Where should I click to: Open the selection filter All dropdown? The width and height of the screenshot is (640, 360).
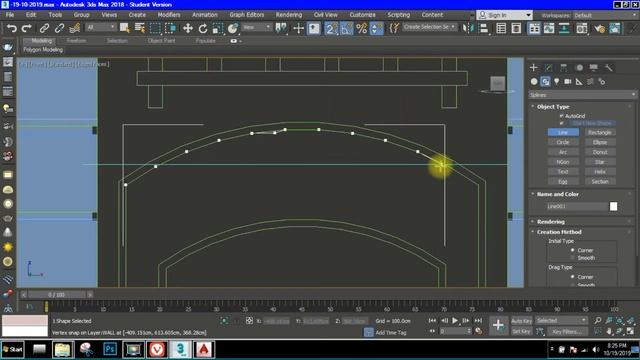pyautogui.click(x=100, y=27)
